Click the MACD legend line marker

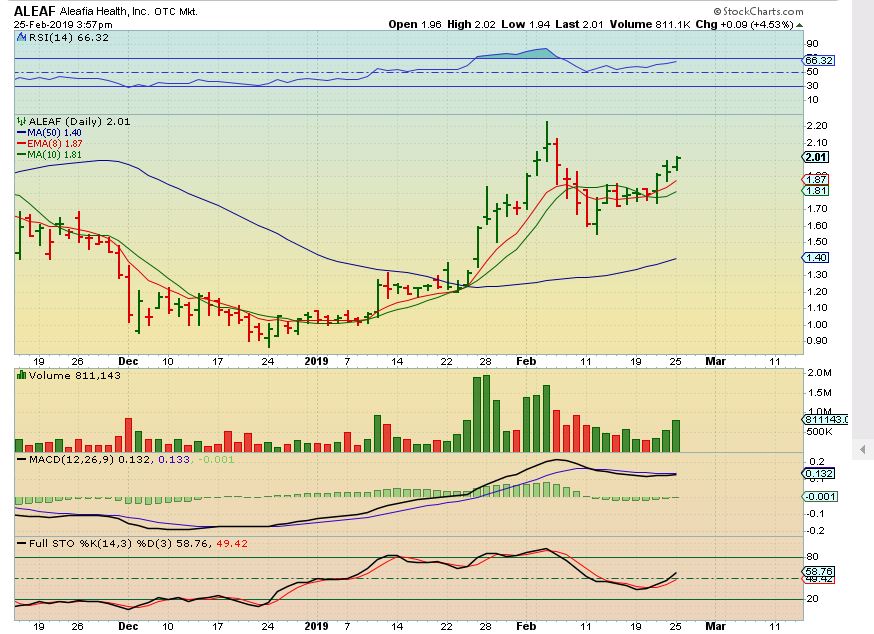point(22,459)
